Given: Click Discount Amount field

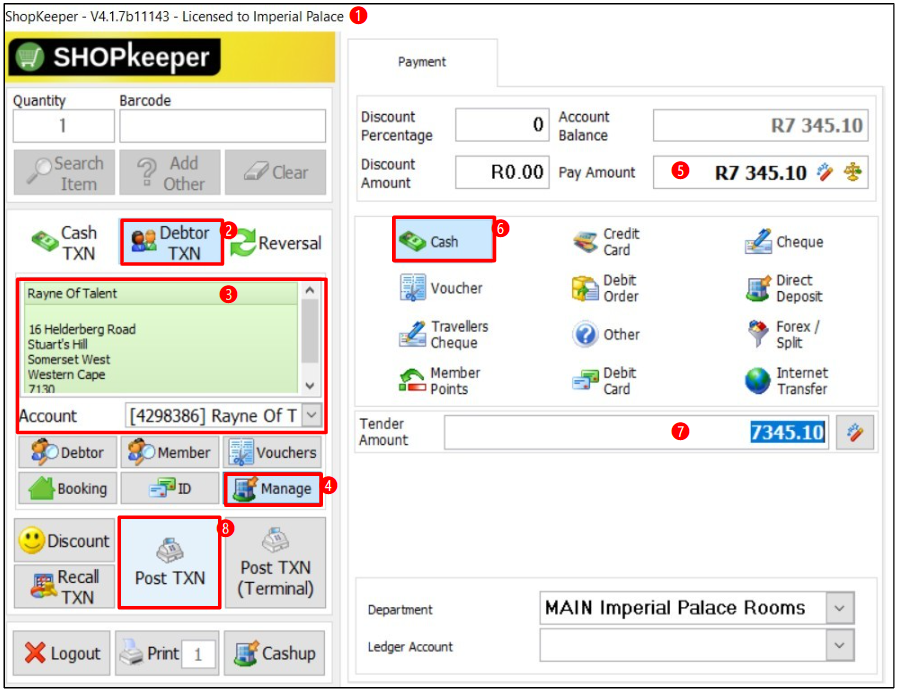Looking at the screenshot, I should pos(502,172).
